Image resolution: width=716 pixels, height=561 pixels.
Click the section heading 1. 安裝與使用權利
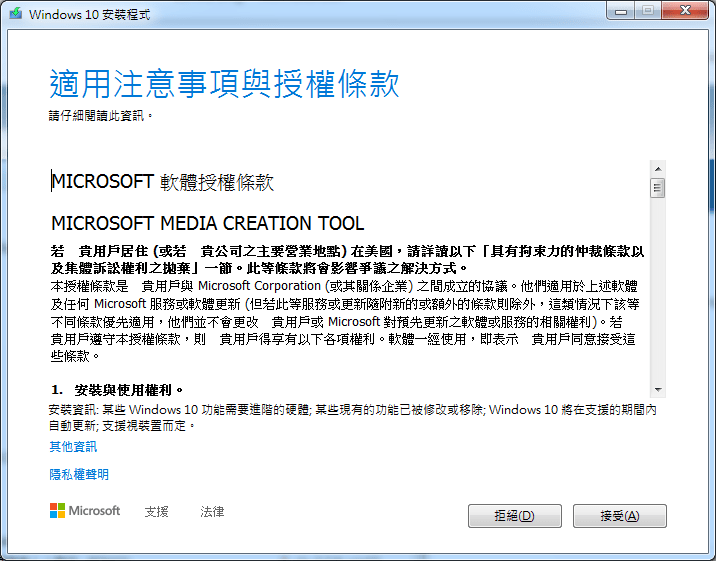(117, 390)
